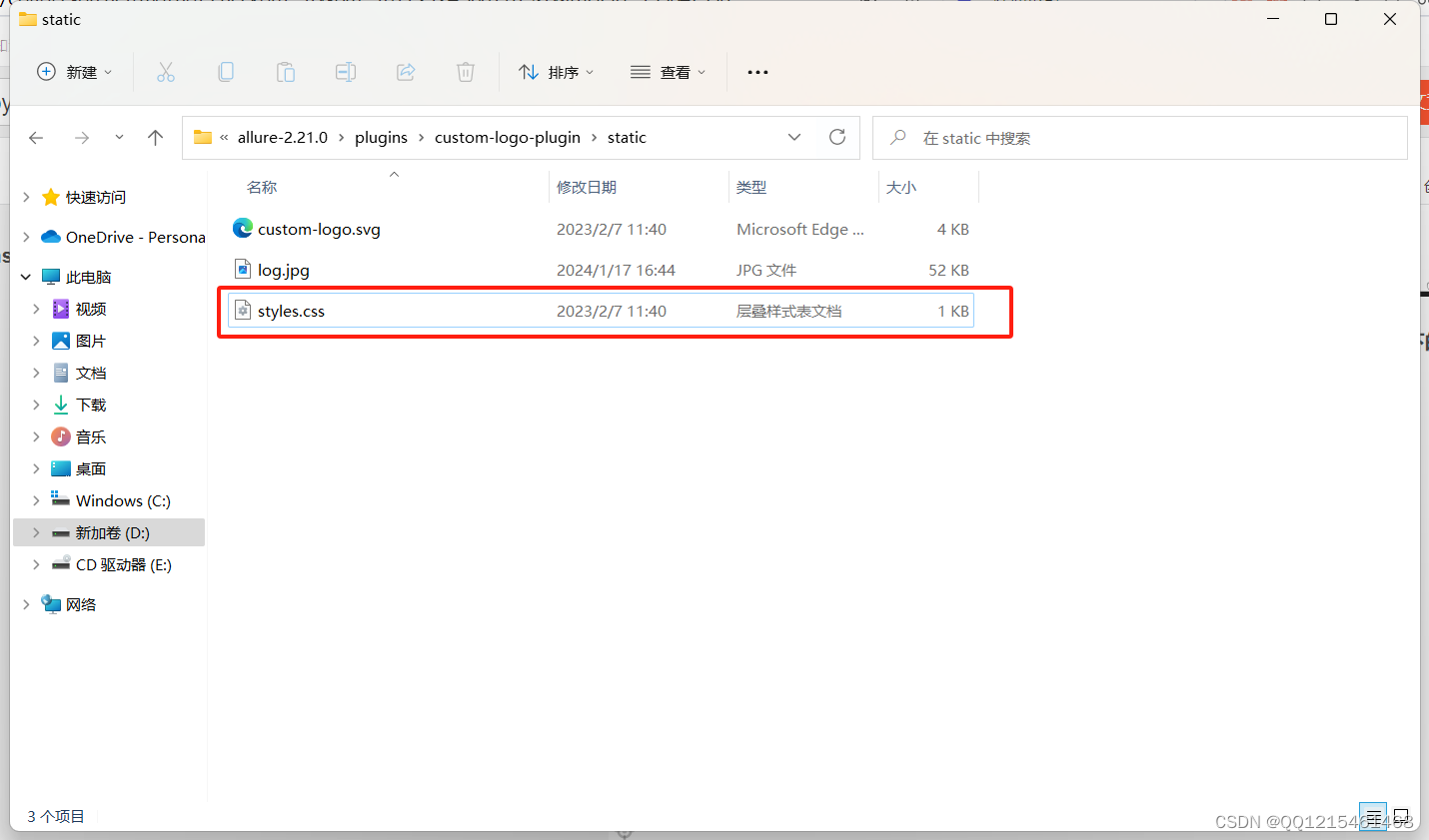1429x840 pixels.
Task: Click the 层叠样式表文档 type cell
Action: [x=789, y=312]
